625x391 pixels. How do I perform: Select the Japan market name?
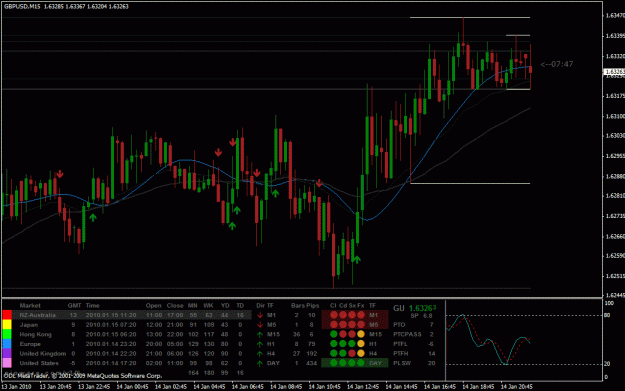(x=29, y=325)
